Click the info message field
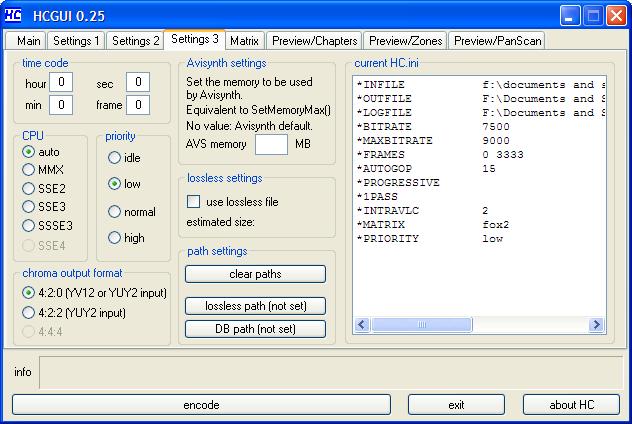Screen dimensions: 632x424 (x=331, y=372)
